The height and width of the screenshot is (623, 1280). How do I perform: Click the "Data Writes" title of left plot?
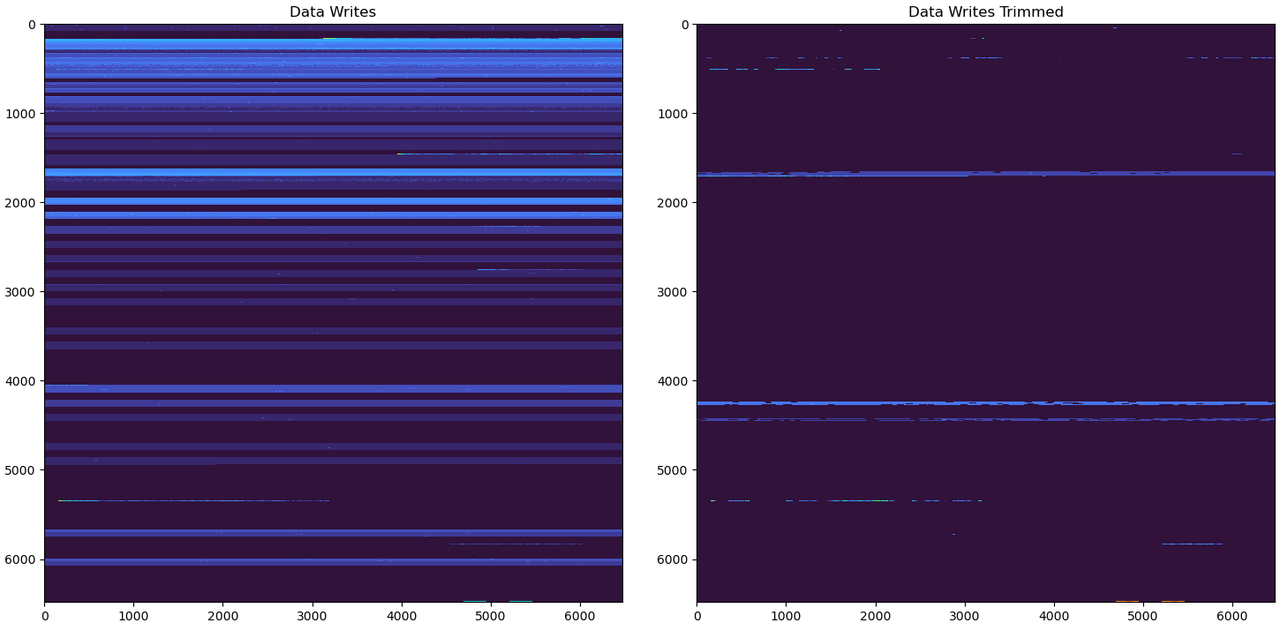[x=332, y=12]
